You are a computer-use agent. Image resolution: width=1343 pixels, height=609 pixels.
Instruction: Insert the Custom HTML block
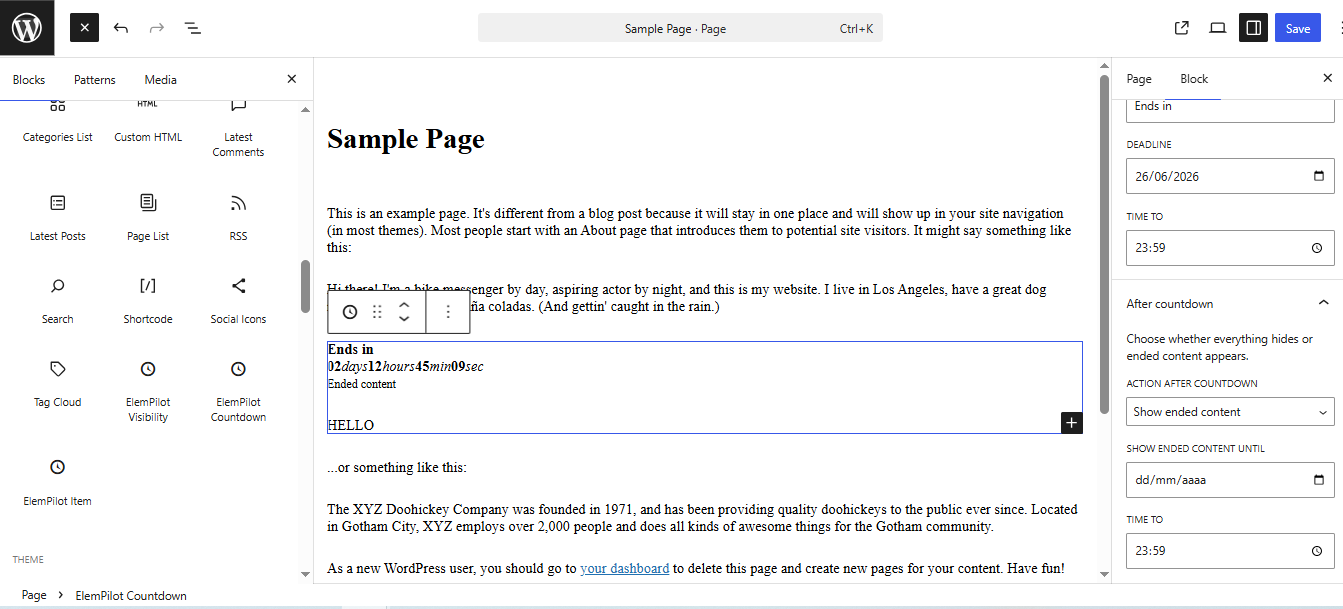point(148,122)
